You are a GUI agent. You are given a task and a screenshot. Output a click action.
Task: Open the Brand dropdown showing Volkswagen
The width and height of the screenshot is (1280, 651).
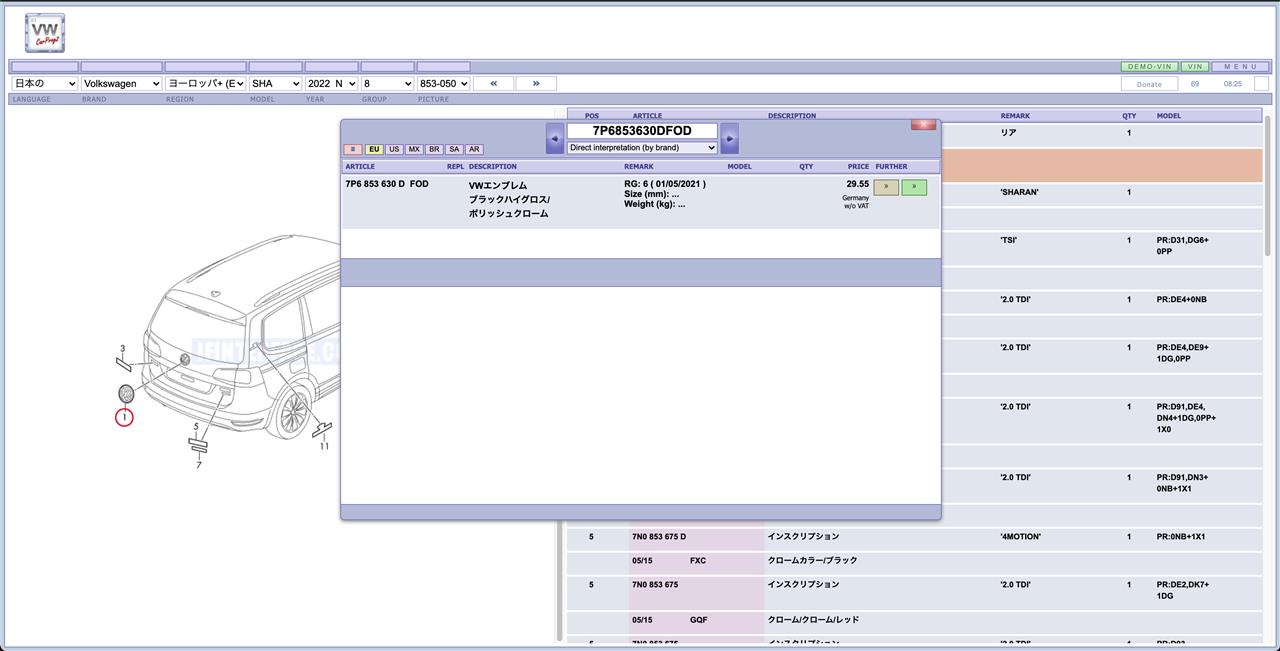point(121,84)
